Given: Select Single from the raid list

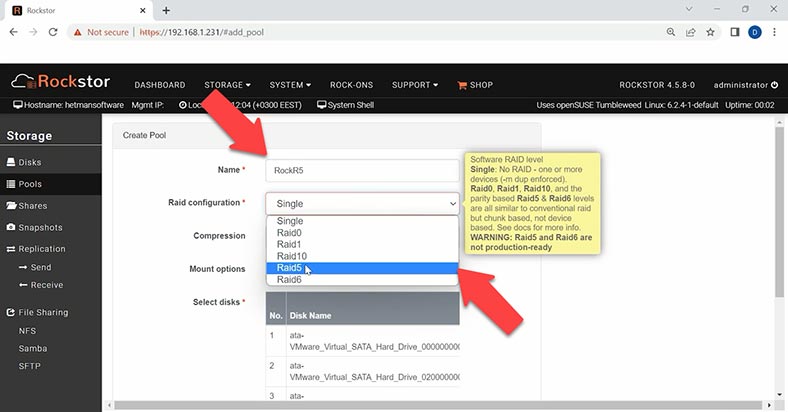Looking at the screenshot, I should 362,221.
